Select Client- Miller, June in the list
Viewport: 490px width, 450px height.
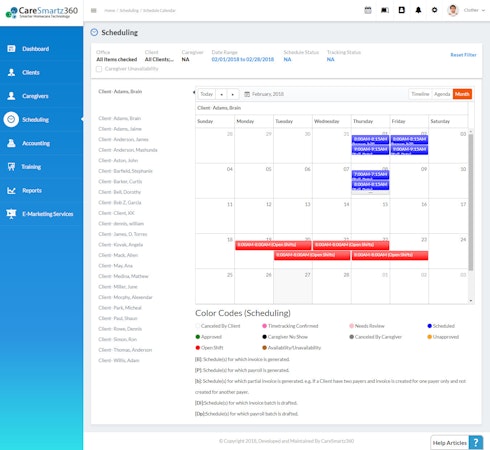point(118,287)
